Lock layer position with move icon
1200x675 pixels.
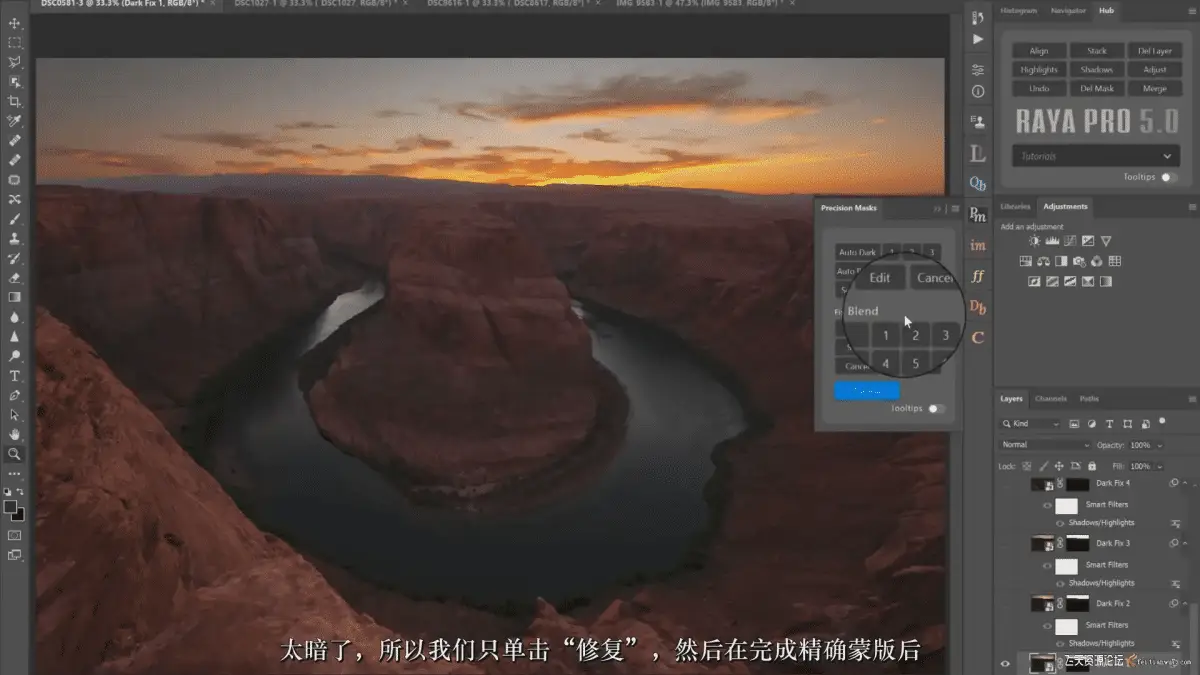coord(1059,466)
